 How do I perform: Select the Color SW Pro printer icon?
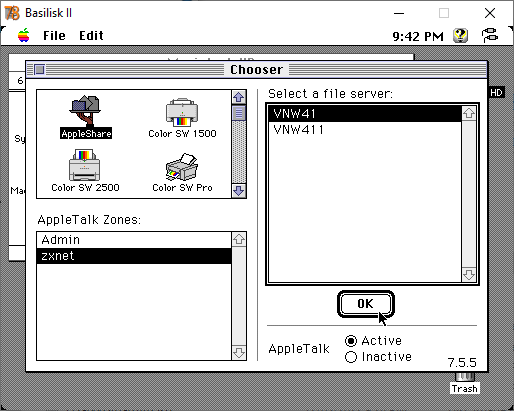pos(182,172)
